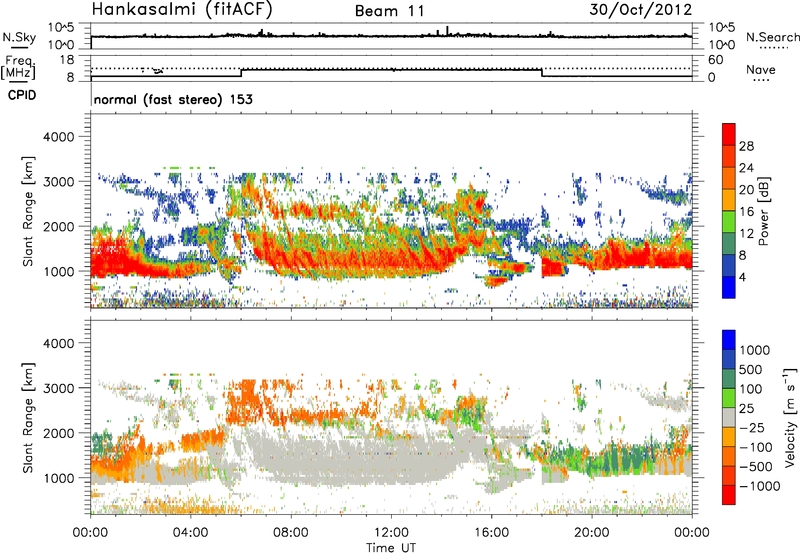
Task: Click the "Hankasalmi (fitACF)" plot title
Action: pos(182,9)
